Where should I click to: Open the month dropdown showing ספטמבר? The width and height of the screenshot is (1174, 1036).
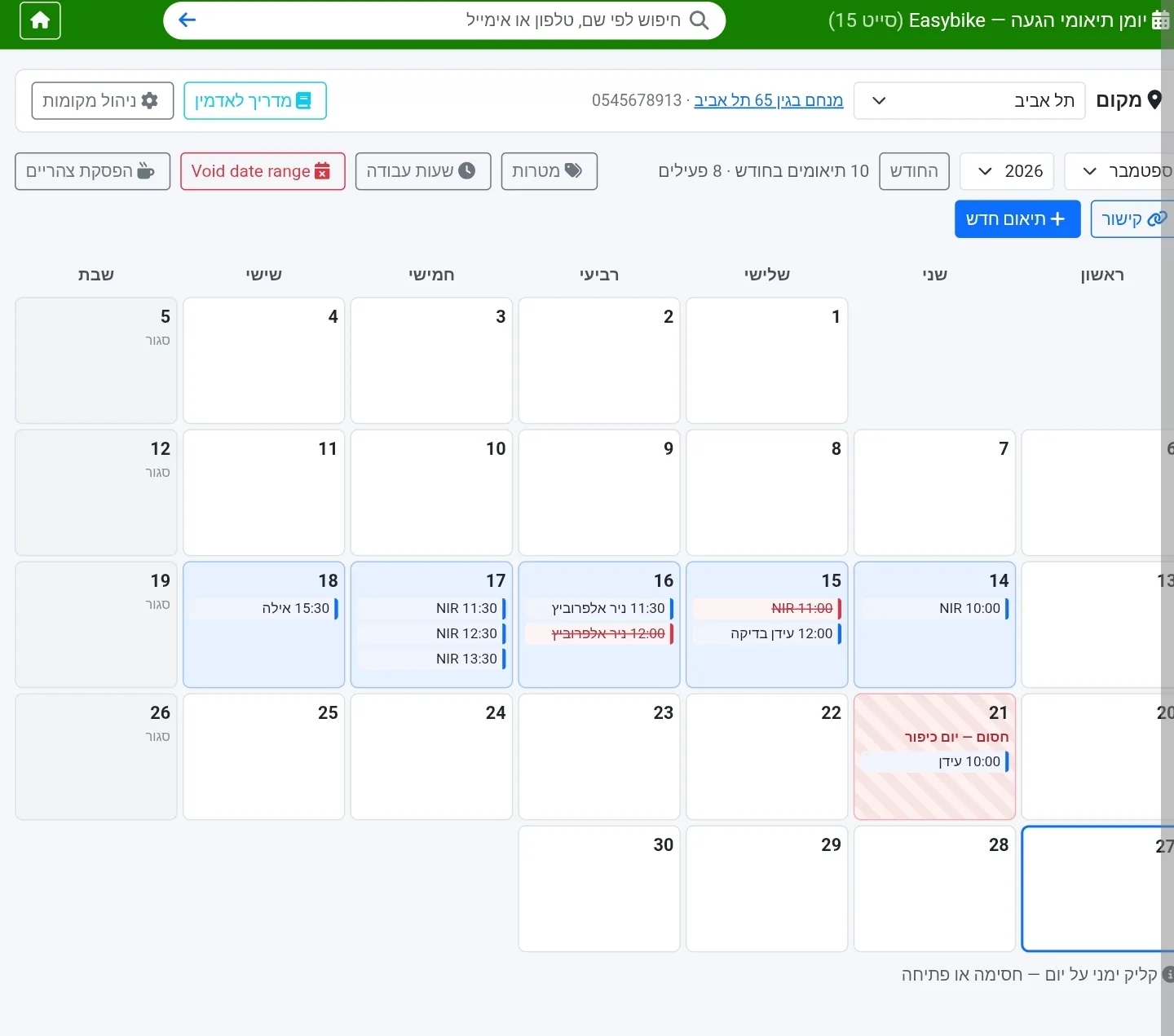[1120, 171]
